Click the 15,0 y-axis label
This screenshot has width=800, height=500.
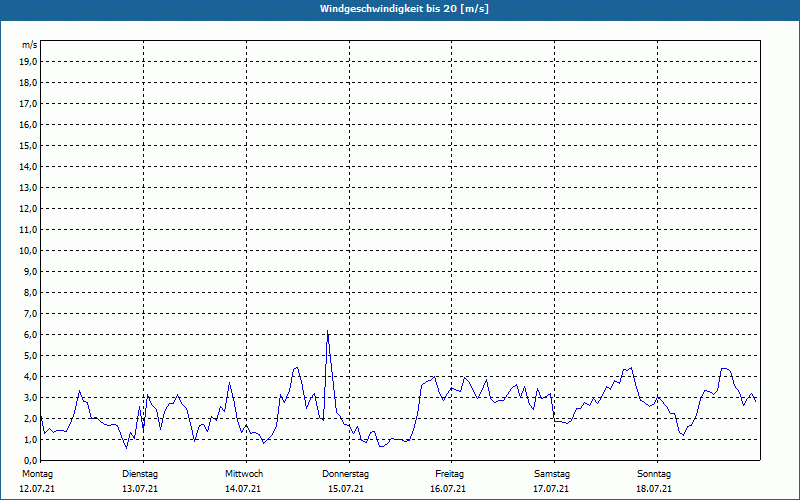click(29, 145)
